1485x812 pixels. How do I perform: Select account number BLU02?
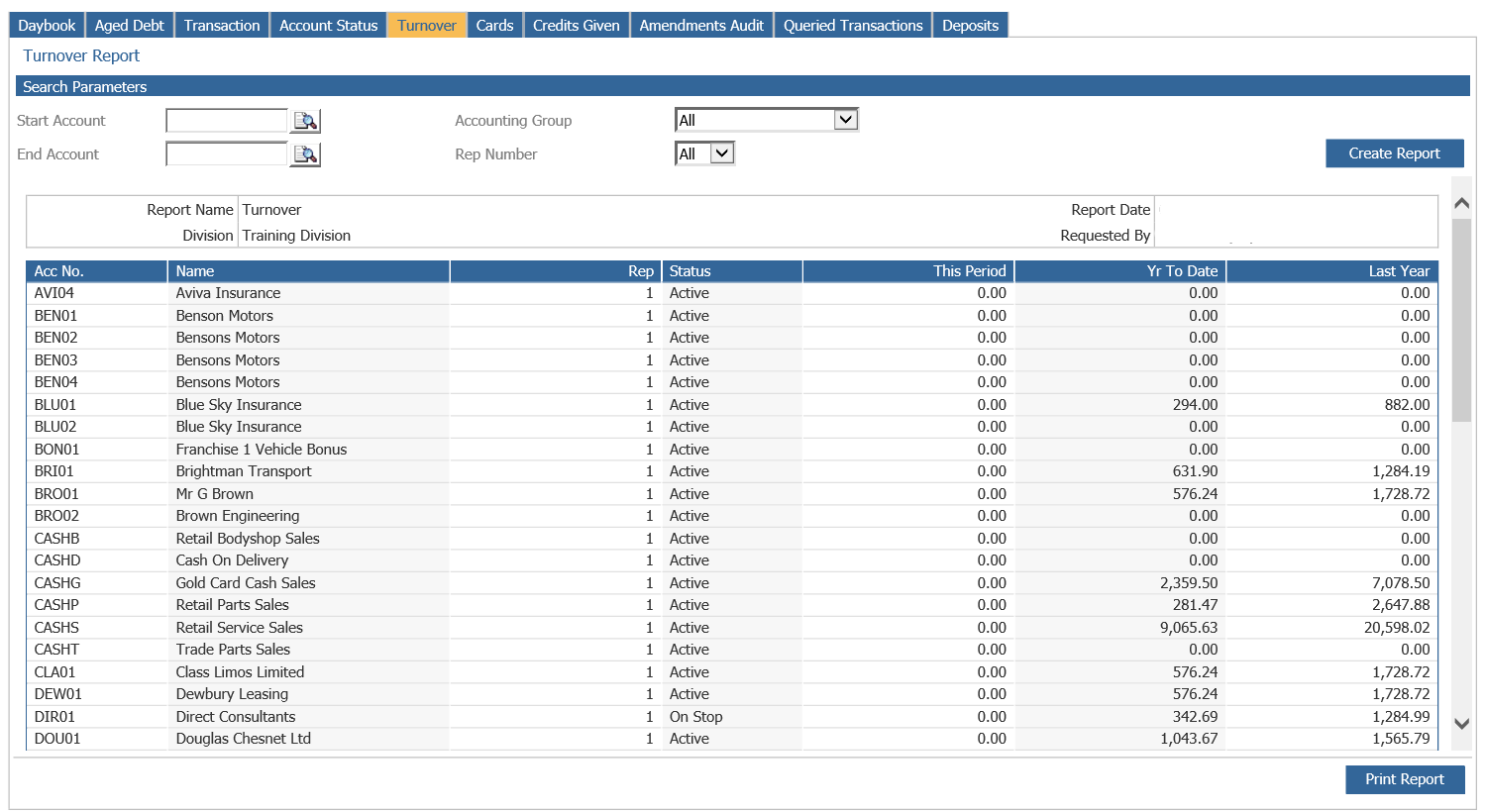(55, 427)
